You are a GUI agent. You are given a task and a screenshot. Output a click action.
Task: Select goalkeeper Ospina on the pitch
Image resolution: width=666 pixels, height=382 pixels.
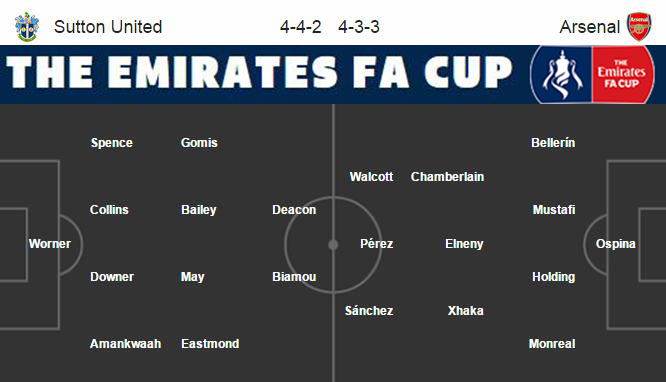click(615, 243)
